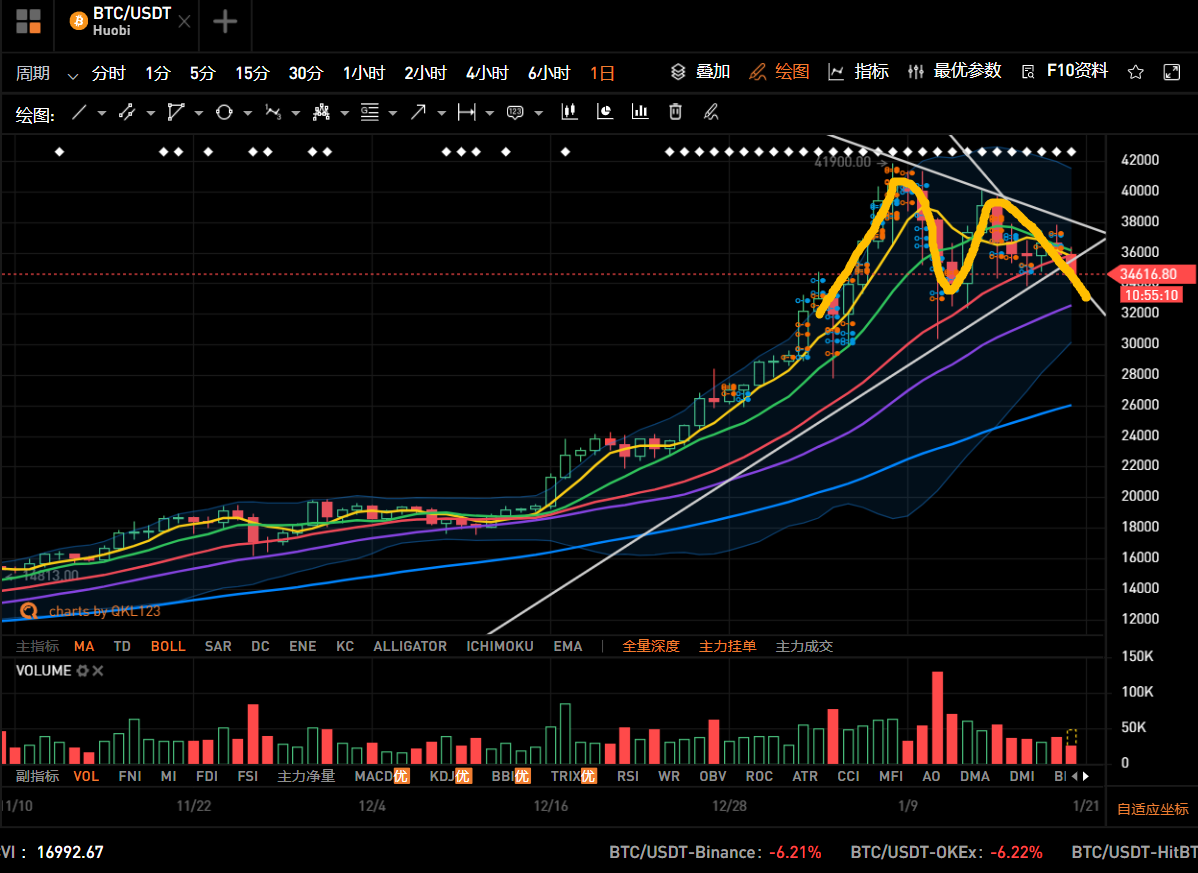1198x873 pixels.
Task: Click the favorite star icon
Action: click(1136, 72)
